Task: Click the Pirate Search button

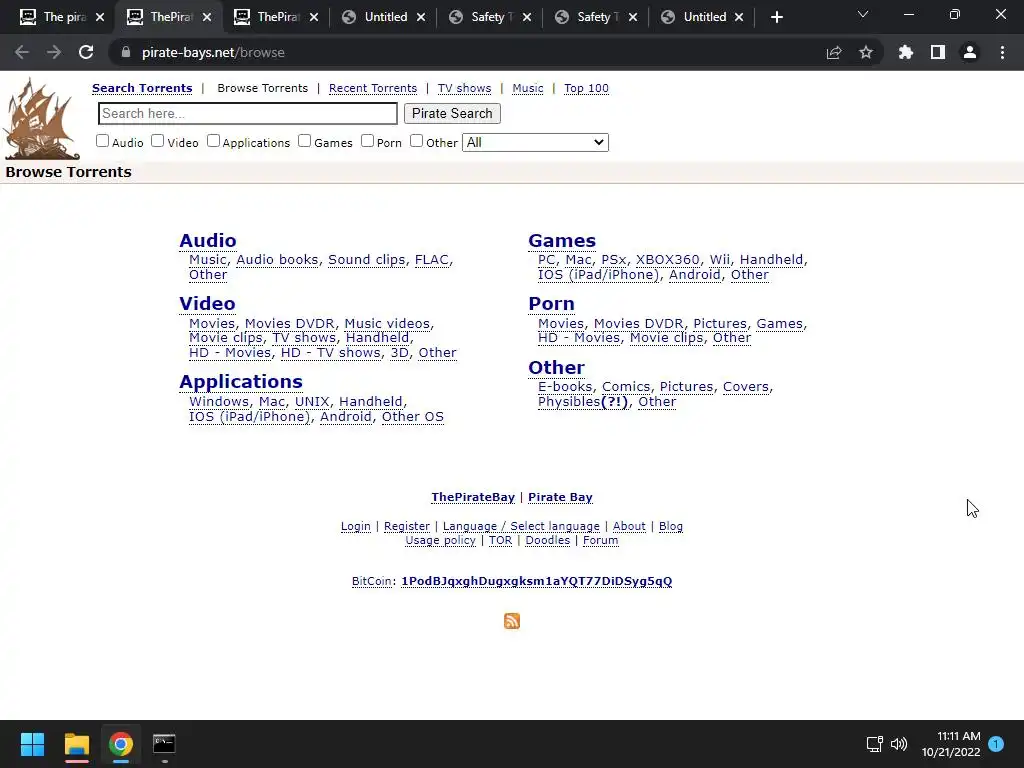Action: [452, 114]
